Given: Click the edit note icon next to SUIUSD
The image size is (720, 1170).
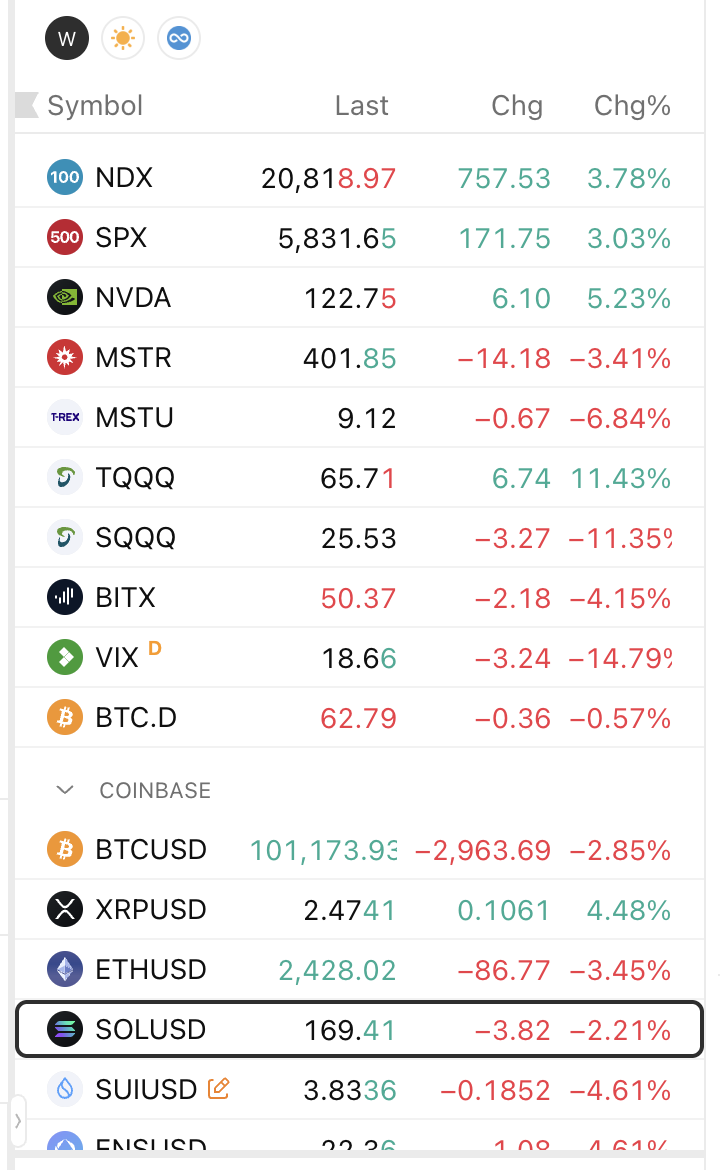Looking at the screenshot, I should (x=218, y=1088).
